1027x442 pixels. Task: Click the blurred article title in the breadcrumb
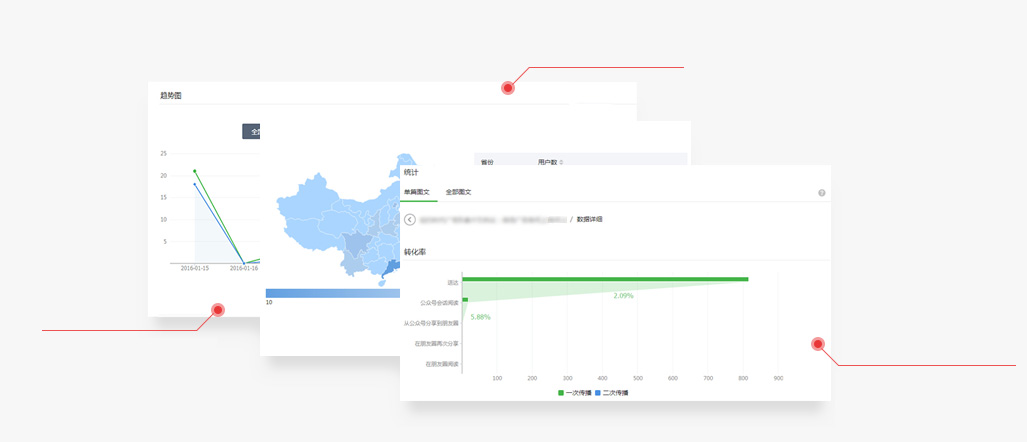point(492,219)
